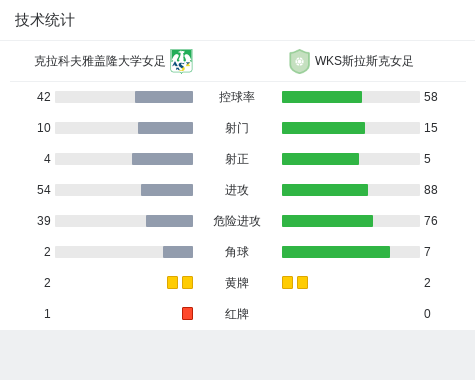Viewport: 475px width, 380px height.
Task: Select the 技术统计 heading
Action: pos(45,20)
